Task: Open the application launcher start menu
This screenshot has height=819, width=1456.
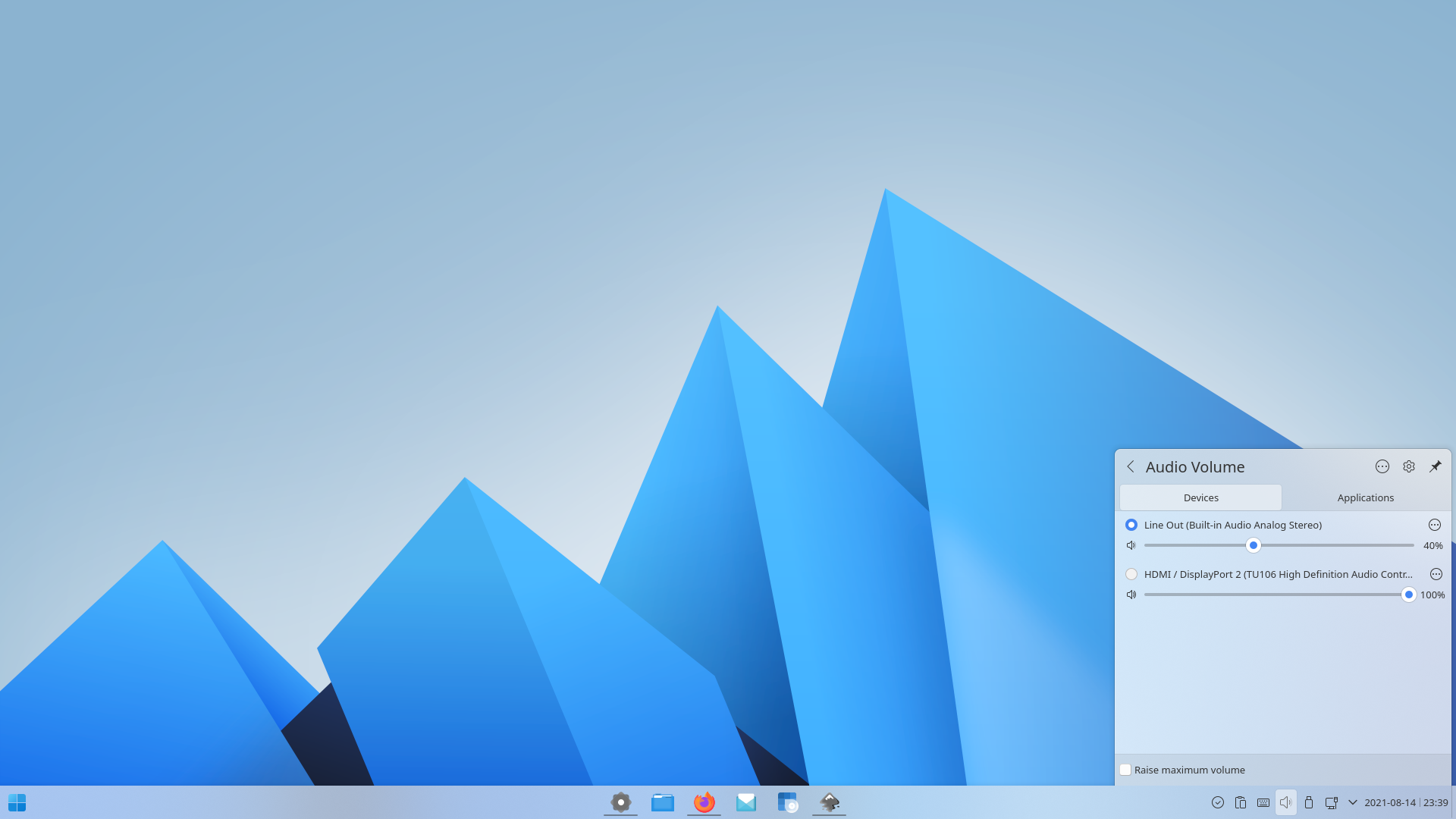Action: 17,802
